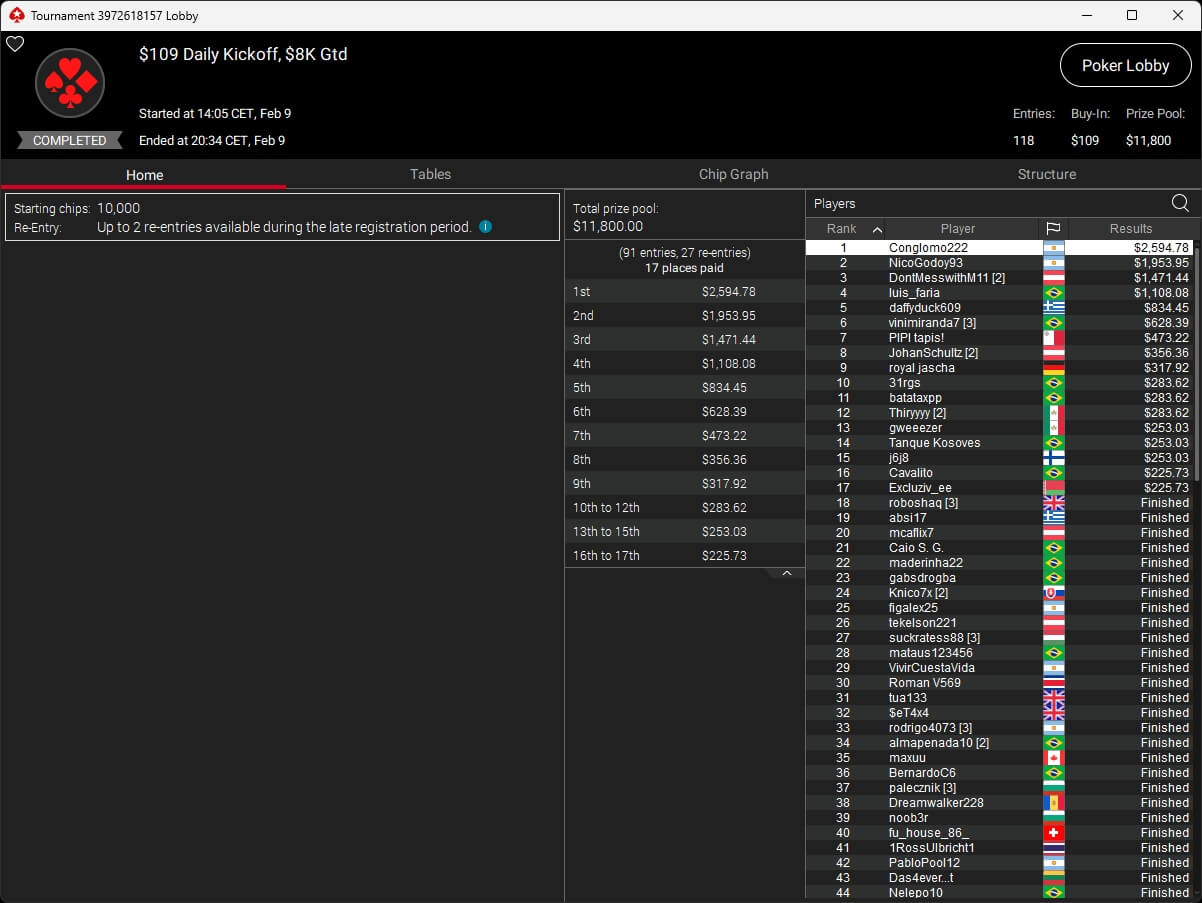Click the PokerStars tournament logo
1202x903 pixels.
(70, 84)
